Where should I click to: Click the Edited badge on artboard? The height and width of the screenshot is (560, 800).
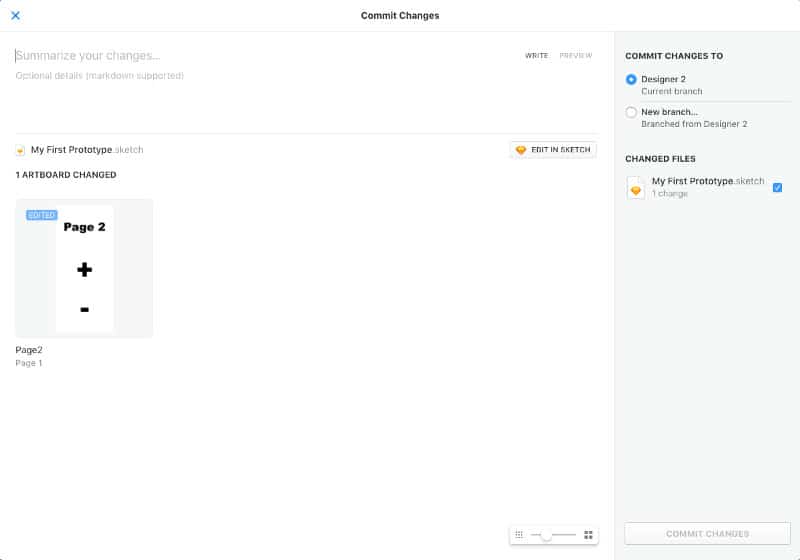(42, 215)
